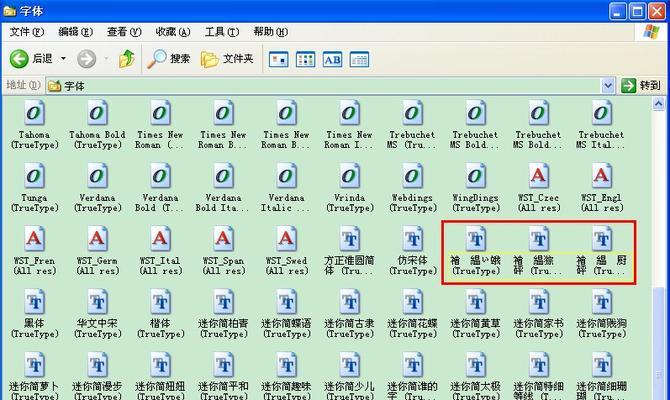670x400 pixels.
Task: Open the 文件(F) menu
Action: (26, 32)
